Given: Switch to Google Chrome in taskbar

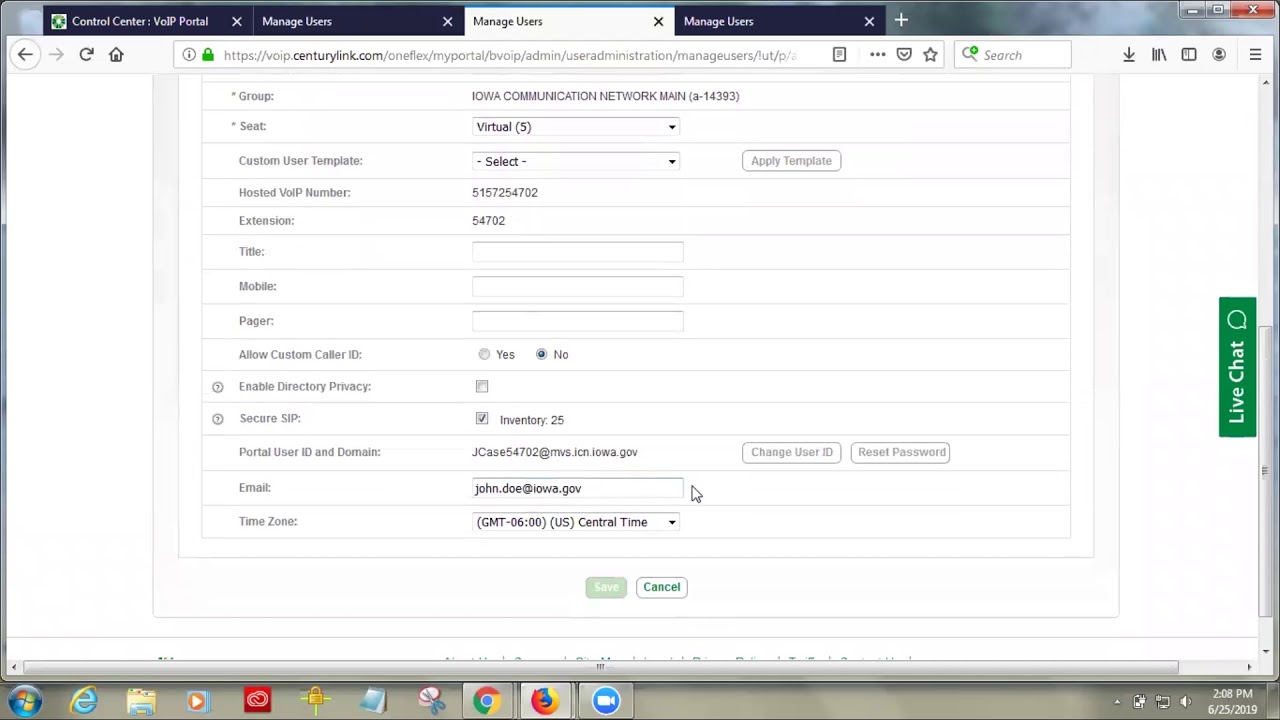Looking at the screenshot, I should (x=487, y=701).
